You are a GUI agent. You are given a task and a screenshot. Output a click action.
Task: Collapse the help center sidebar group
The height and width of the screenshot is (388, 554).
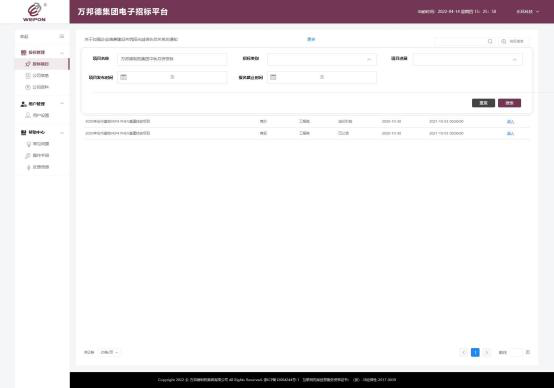tap(62, 133)
